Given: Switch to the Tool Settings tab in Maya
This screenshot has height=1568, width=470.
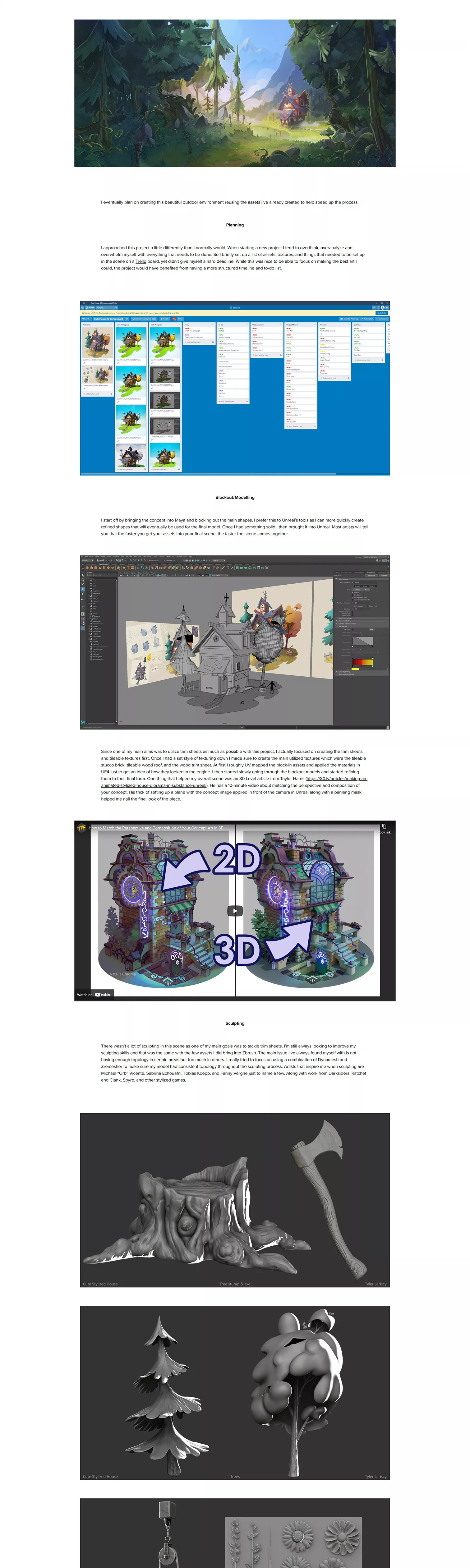Looking at the screenshot, I should [371, 572].
